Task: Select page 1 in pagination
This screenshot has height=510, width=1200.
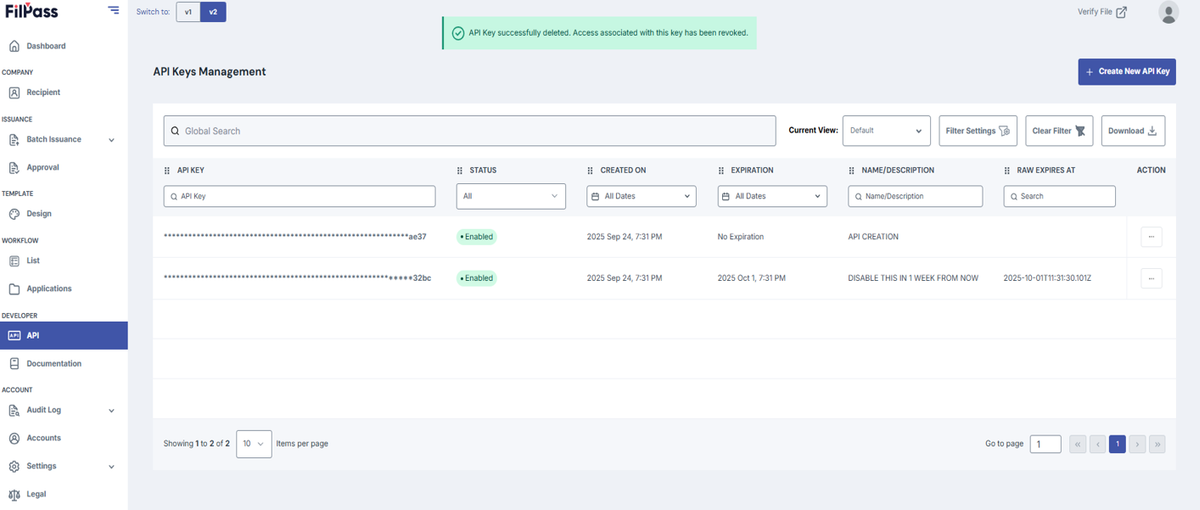Action: [x=1117, y=443]
